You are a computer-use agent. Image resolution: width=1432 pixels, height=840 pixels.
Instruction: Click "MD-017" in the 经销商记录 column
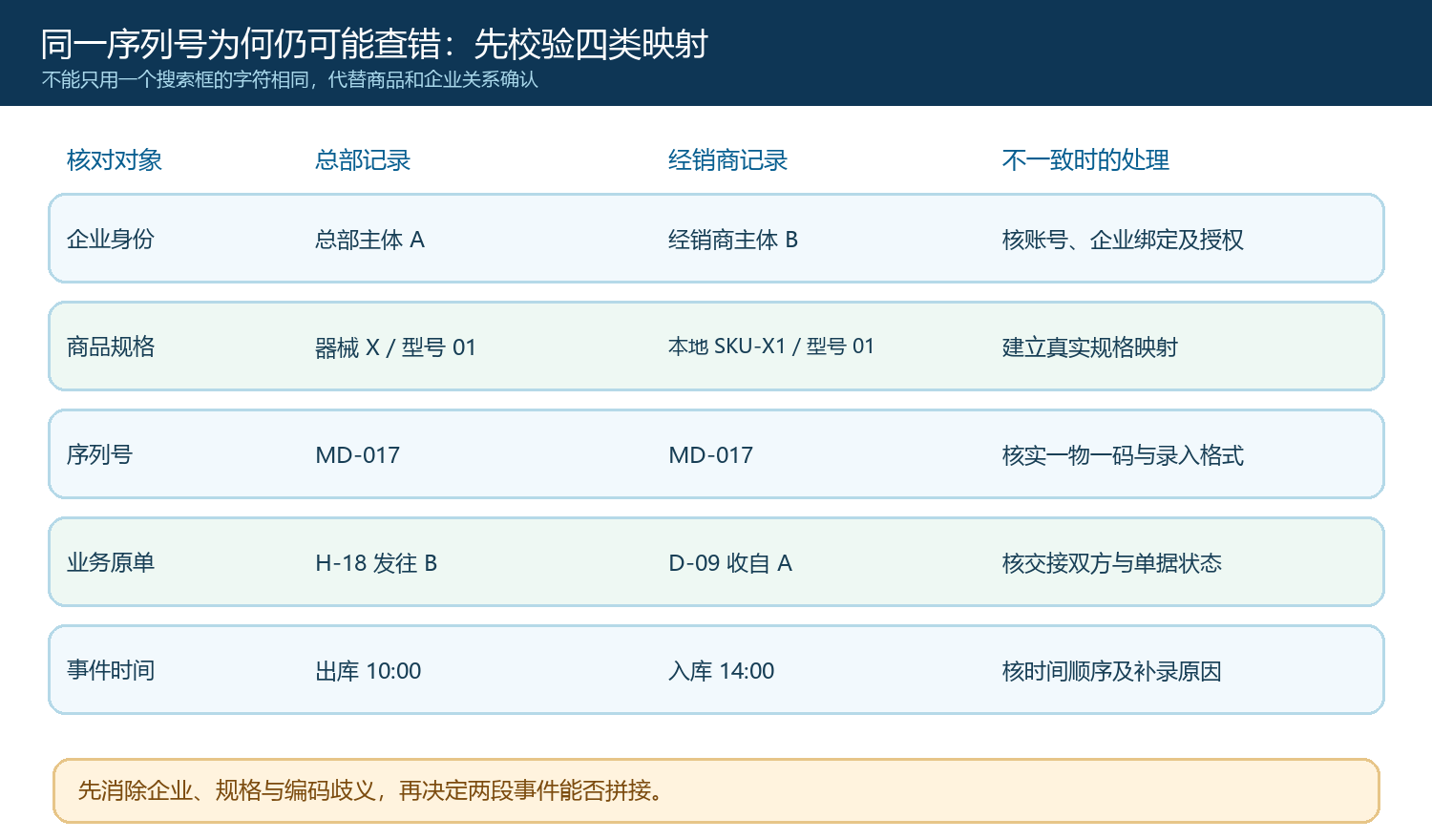(711, 455)
